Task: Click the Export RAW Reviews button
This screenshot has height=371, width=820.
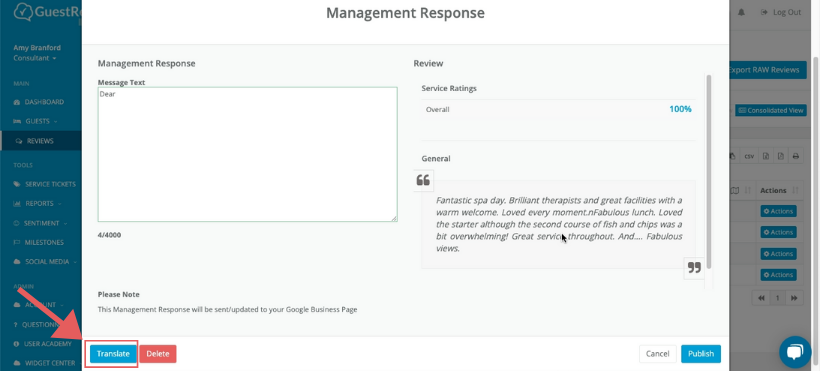Action: pyautogui.click(x=767, y=70)
